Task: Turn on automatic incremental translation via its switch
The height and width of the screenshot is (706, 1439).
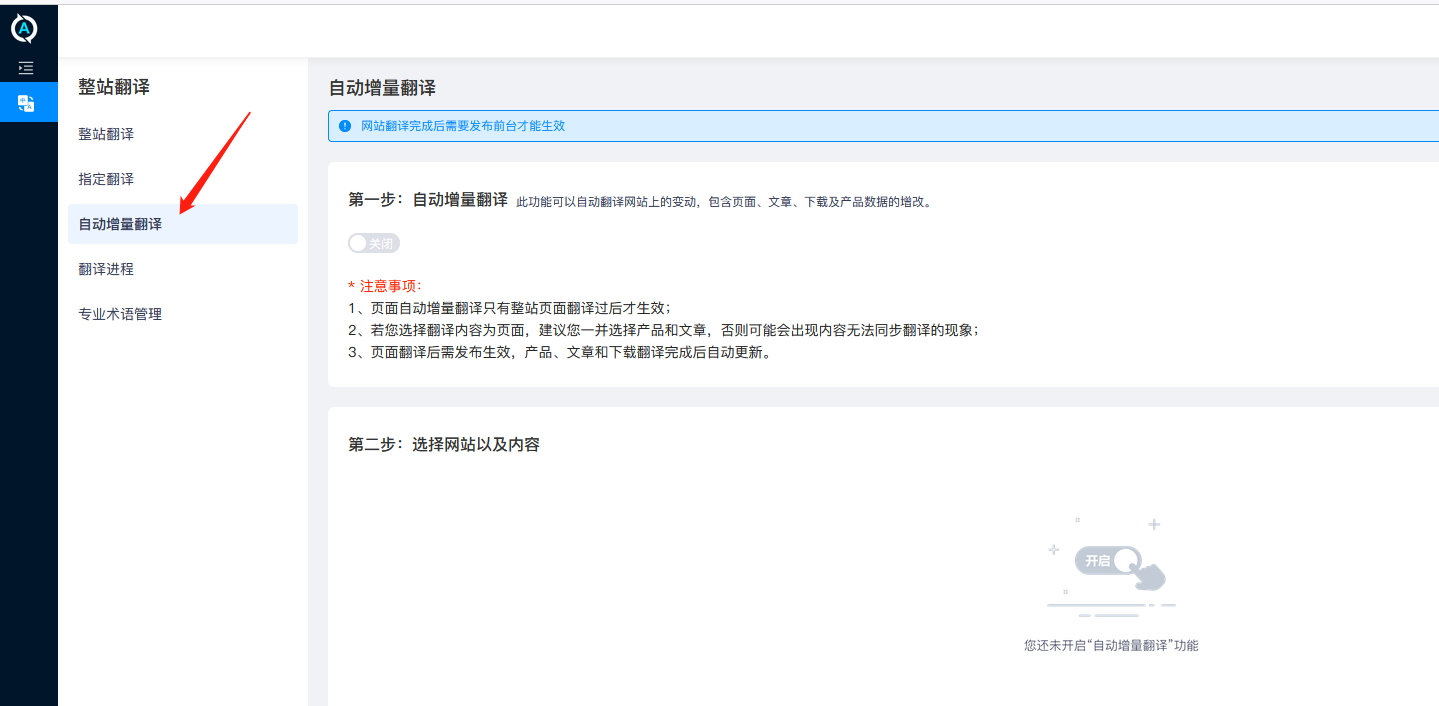Action: (x=373, y=242)
